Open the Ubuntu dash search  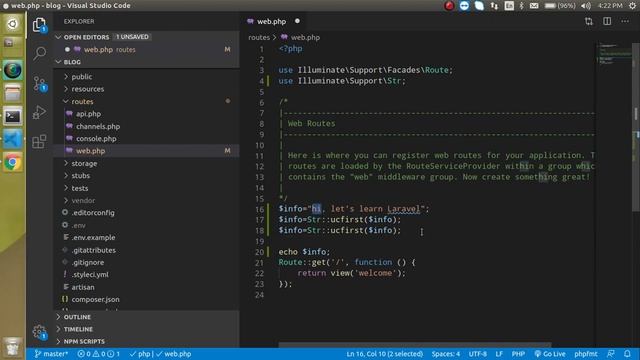13,24
